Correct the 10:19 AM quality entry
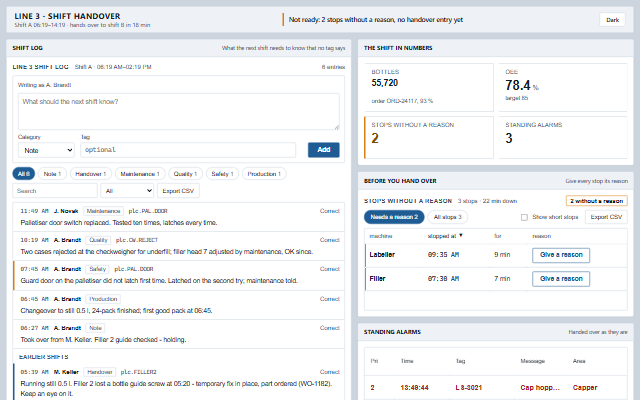Screen dimensions: 640x400 click(330, 240)
